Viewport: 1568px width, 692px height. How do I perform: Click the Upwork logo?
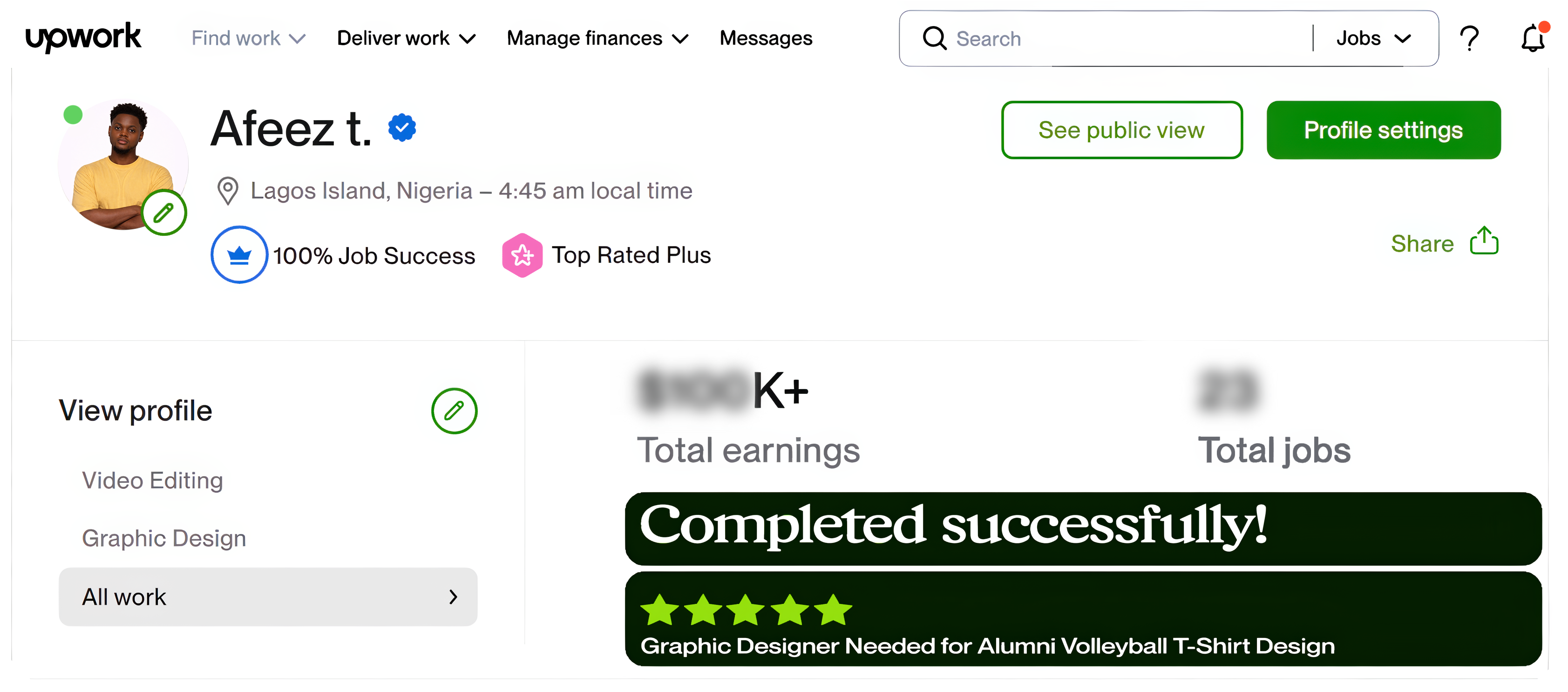click(83, 38)
